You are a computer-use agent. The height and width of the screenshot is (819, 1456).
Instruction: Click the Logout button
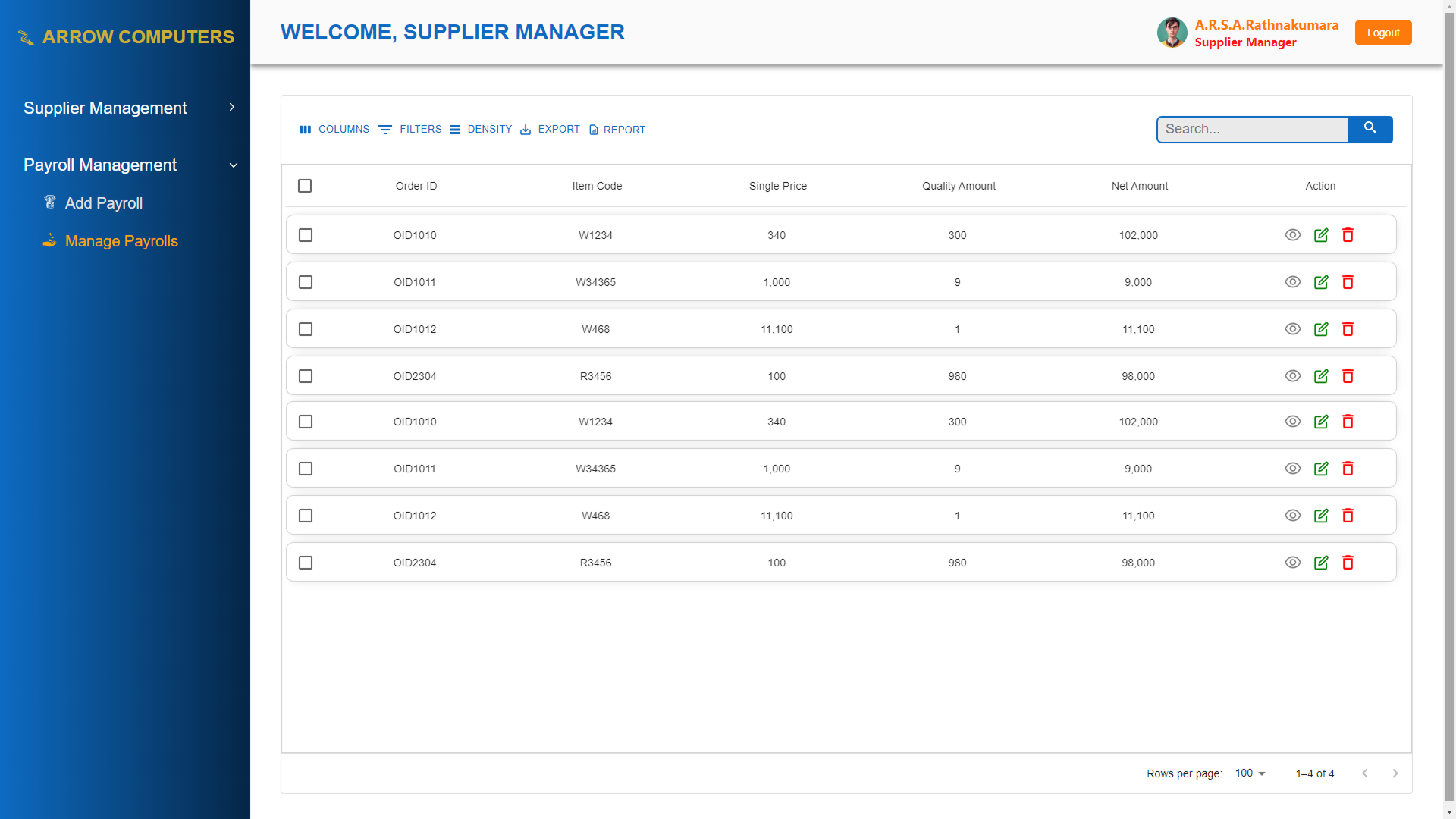coord(1382,32)
